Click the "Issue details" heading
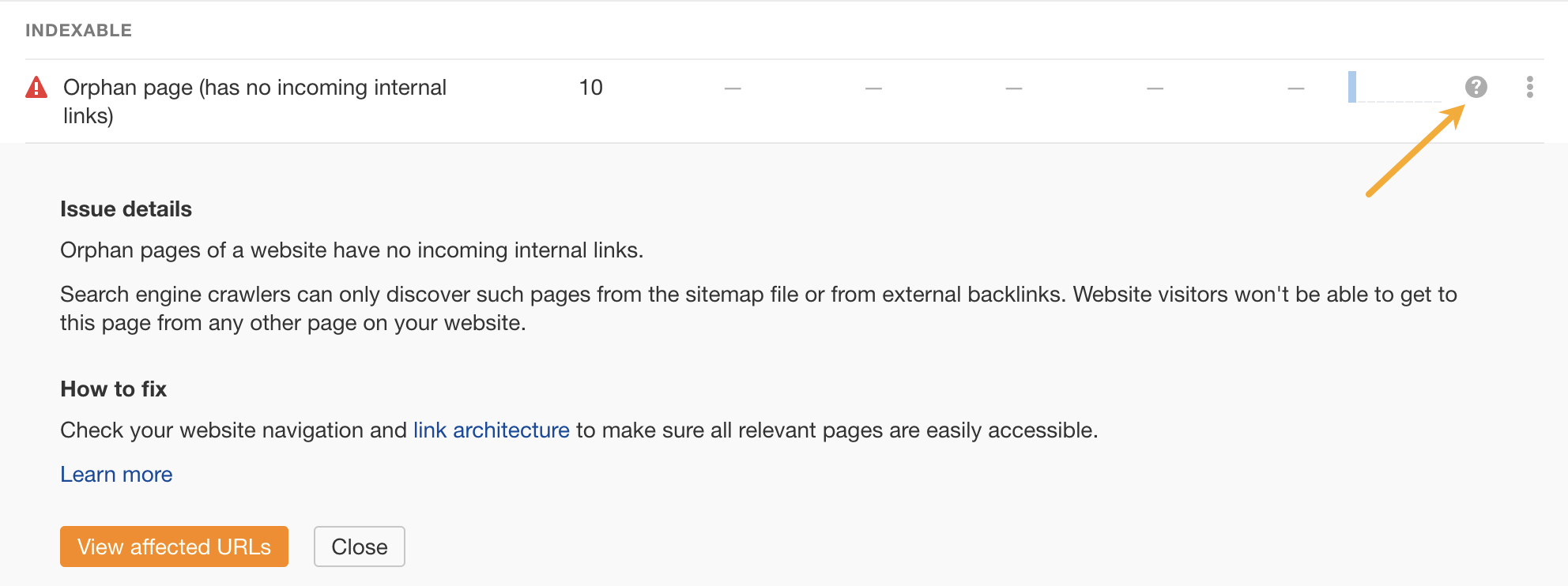This screenshot has height=586, width=1568. point(126,208)
